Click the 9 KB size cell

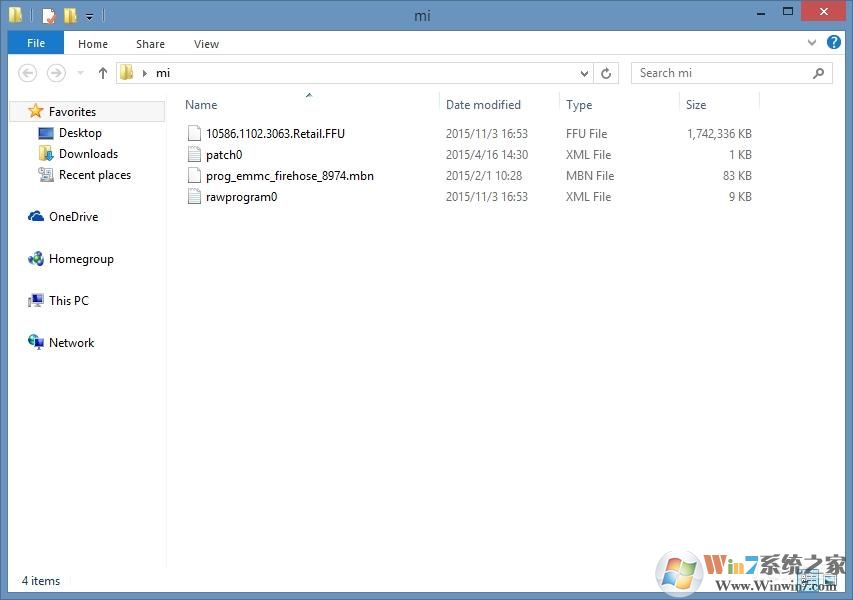(740, 197)
